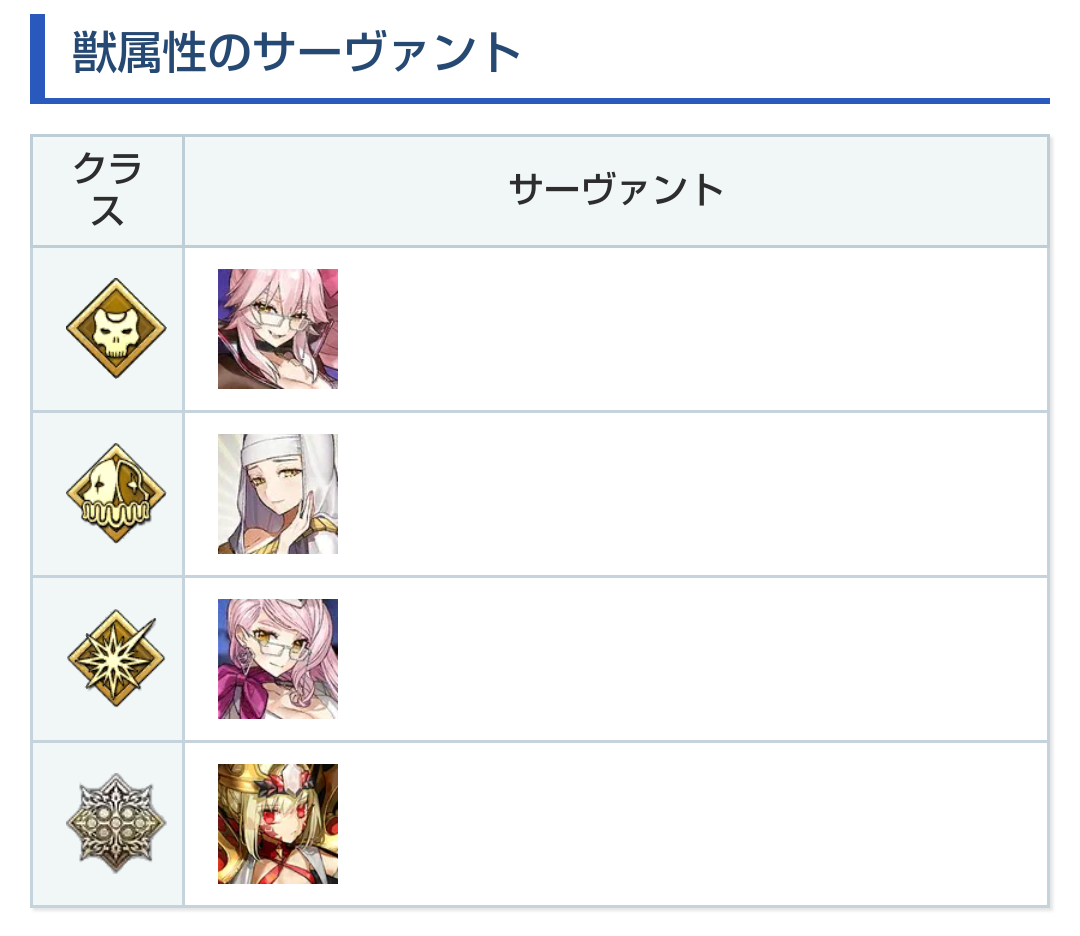The height and width of the screenshot is (936, 1080).
Task: Click the サーヴァント table column header
Action: (x=616, y=190)
